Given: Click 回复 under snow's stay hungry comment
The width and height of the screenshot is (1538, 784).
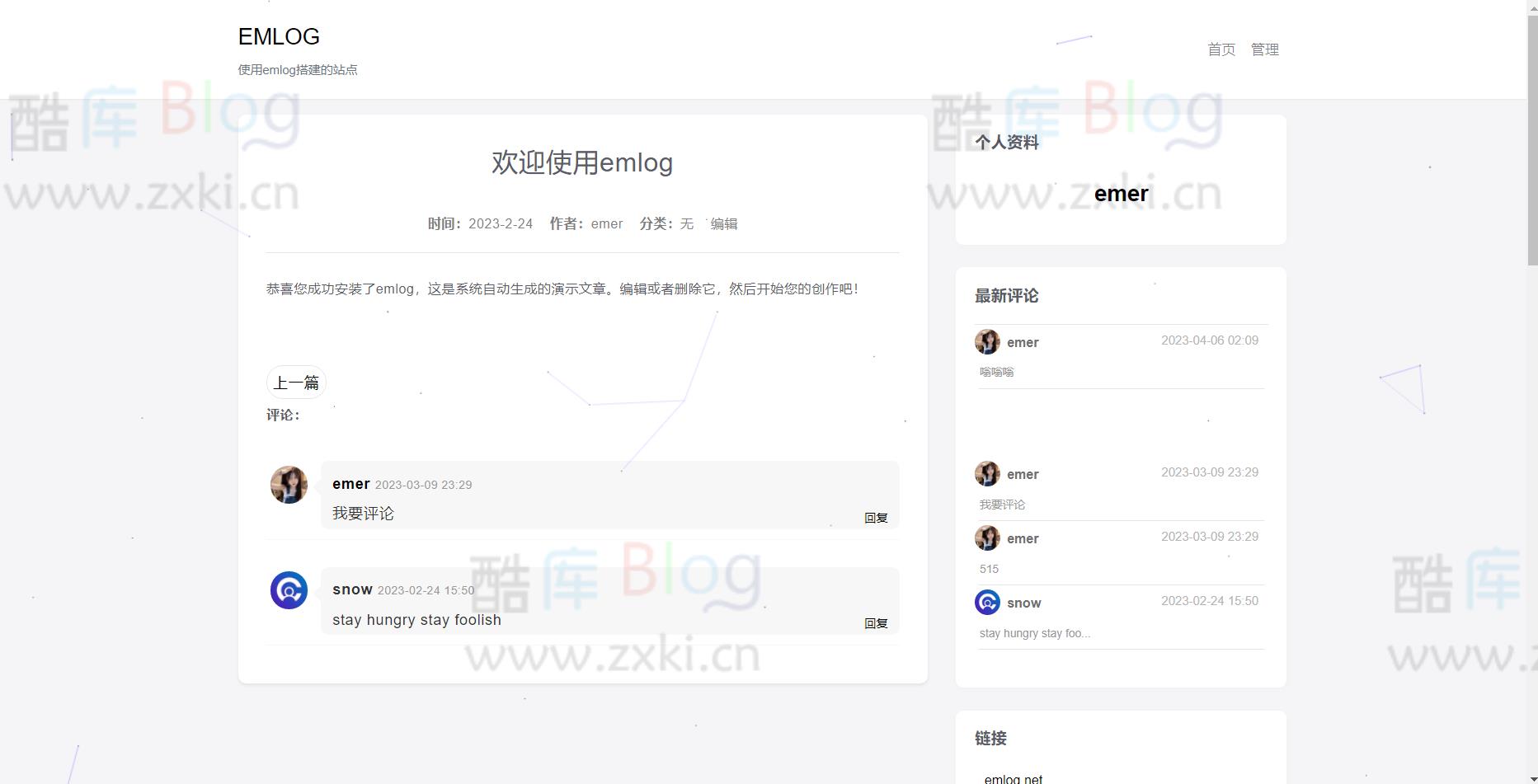Looking at the screenshot, I should (876, 623).
